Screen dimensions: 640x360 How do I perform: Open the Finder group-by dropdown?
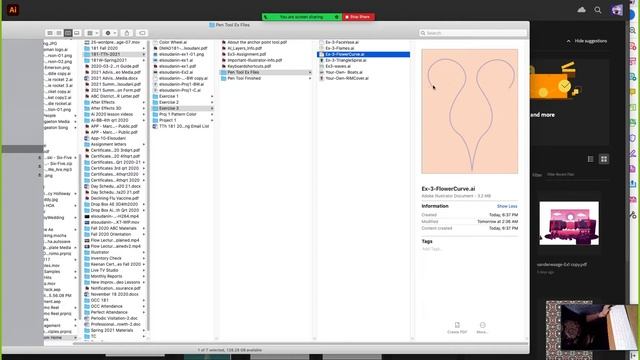pyautogui.click(x=93, y=33)
